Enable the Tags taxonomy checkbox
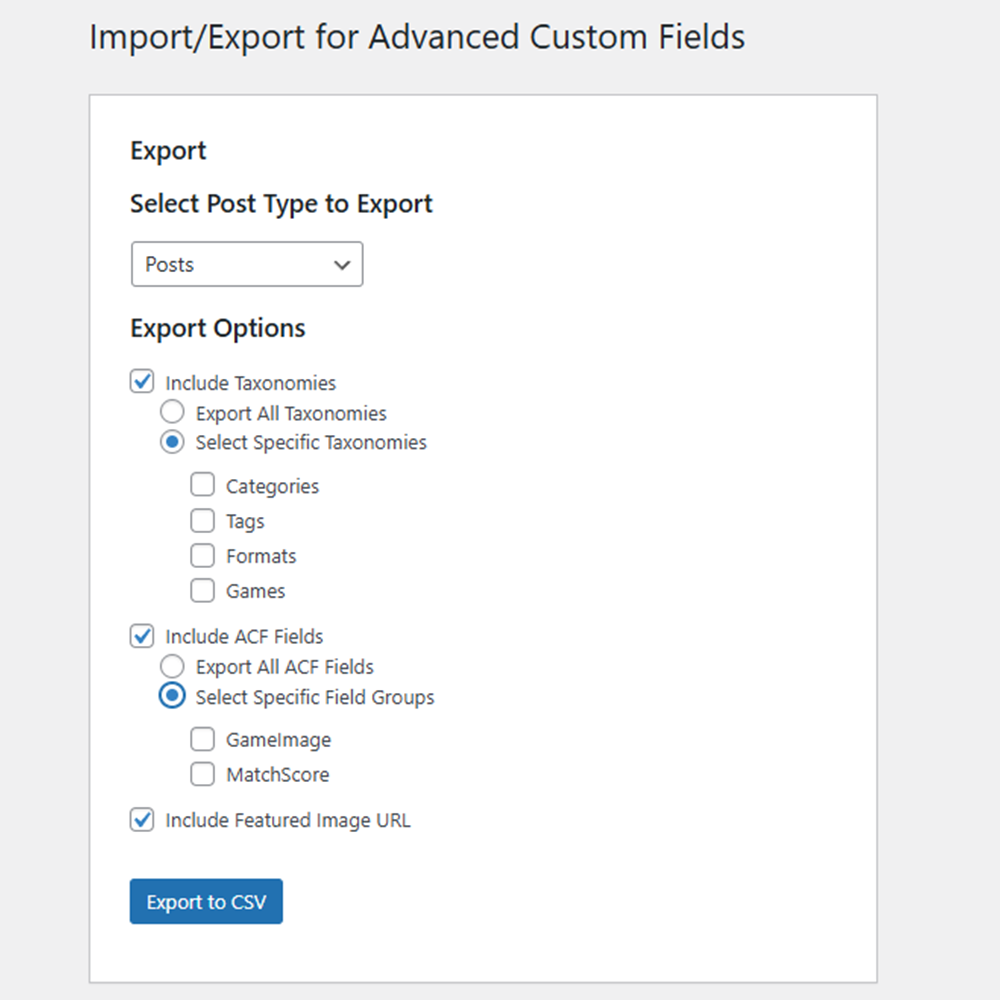 202,520
